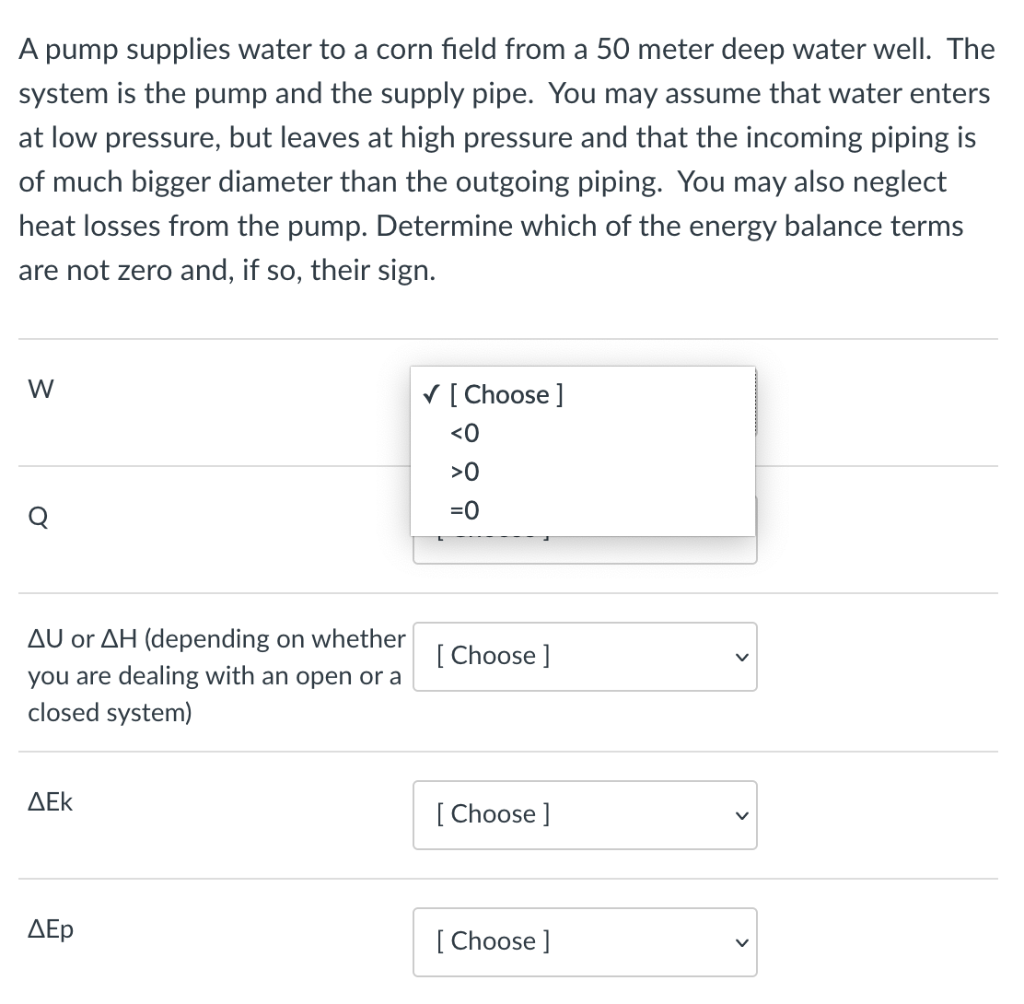Open the ΔEk answer dropdown
The height and width of the screenshot is (1004, 1024).
click(x=584, y=814)
